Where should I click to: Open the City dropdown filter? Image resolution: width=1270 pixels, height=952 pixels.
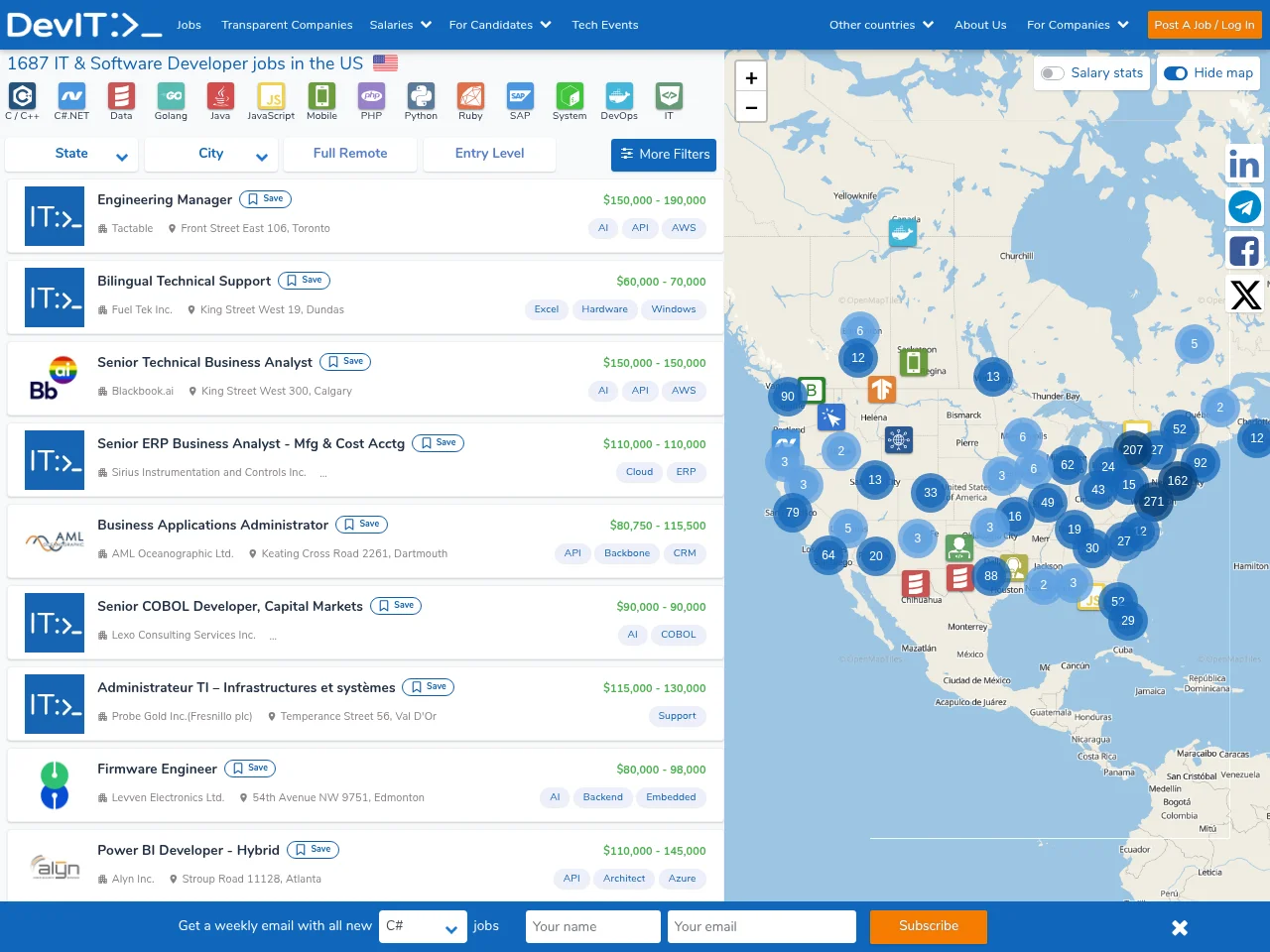tap(210, 154)
